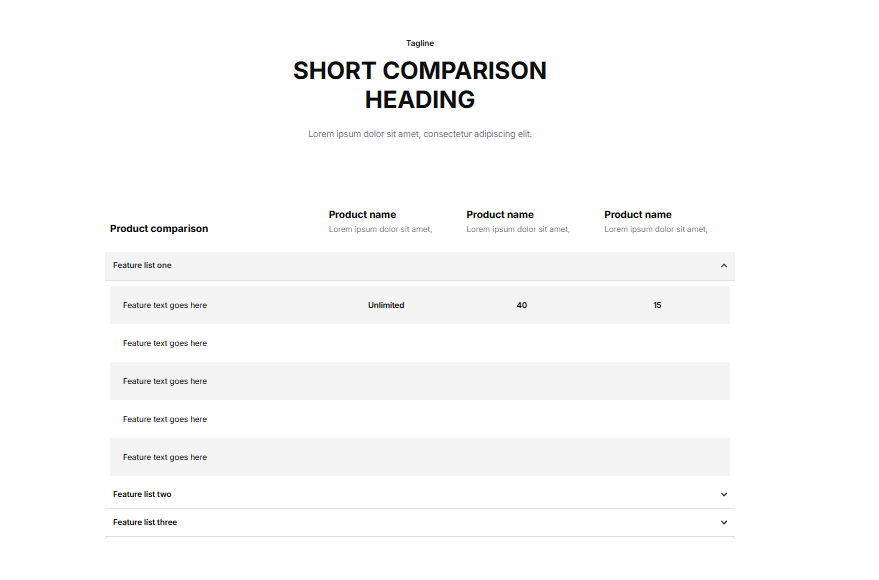Select the middle Product name column header
Viewport: 879px width, 580px height.
[x=500, y=214]
